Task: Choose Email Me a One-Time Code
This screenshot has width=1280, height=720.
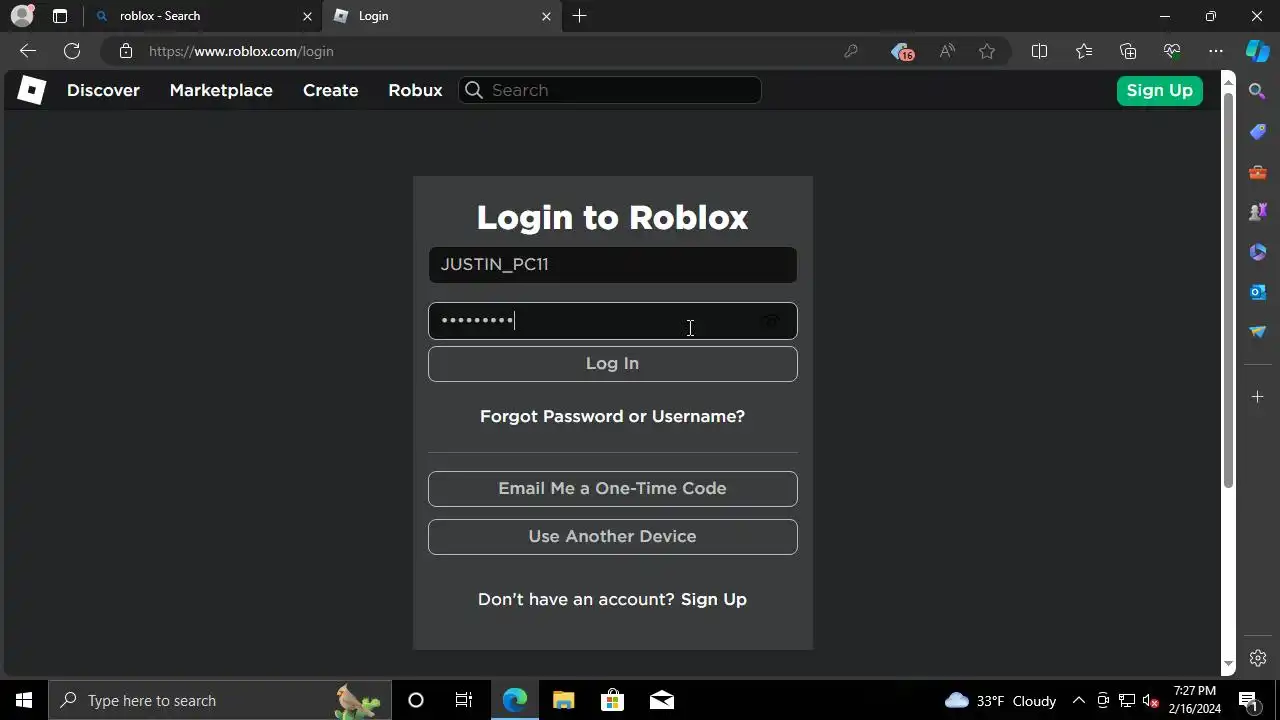Action: click(612, 489)
